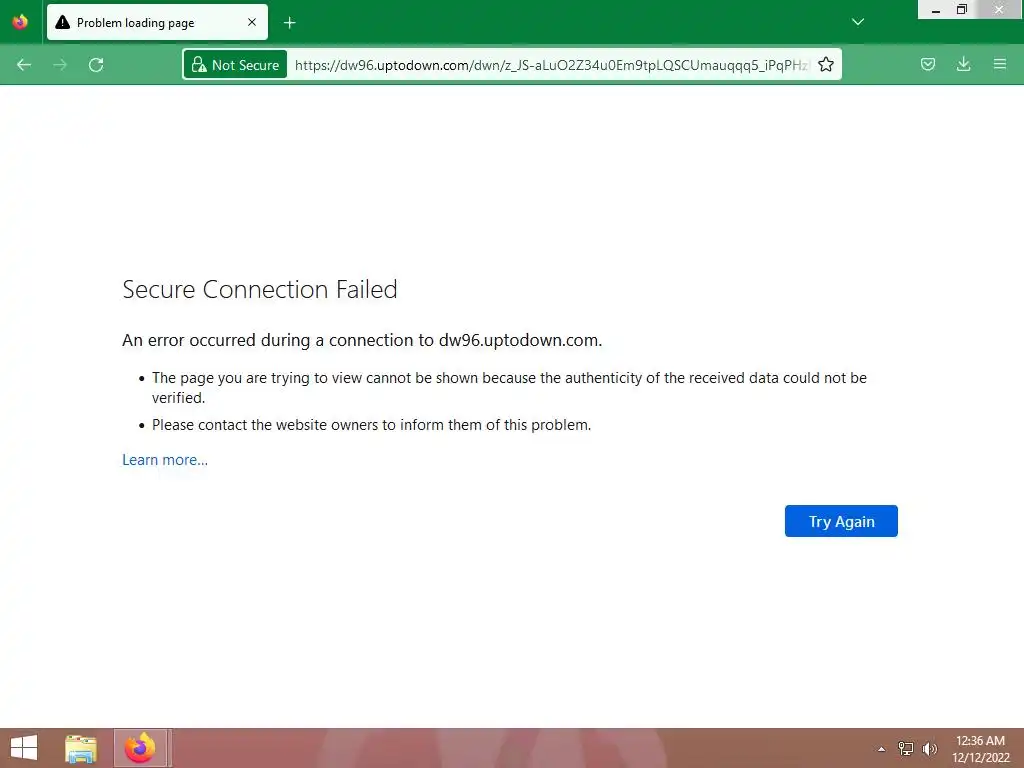
Task: Open a new tab with plus button
Action: (290, 22)
